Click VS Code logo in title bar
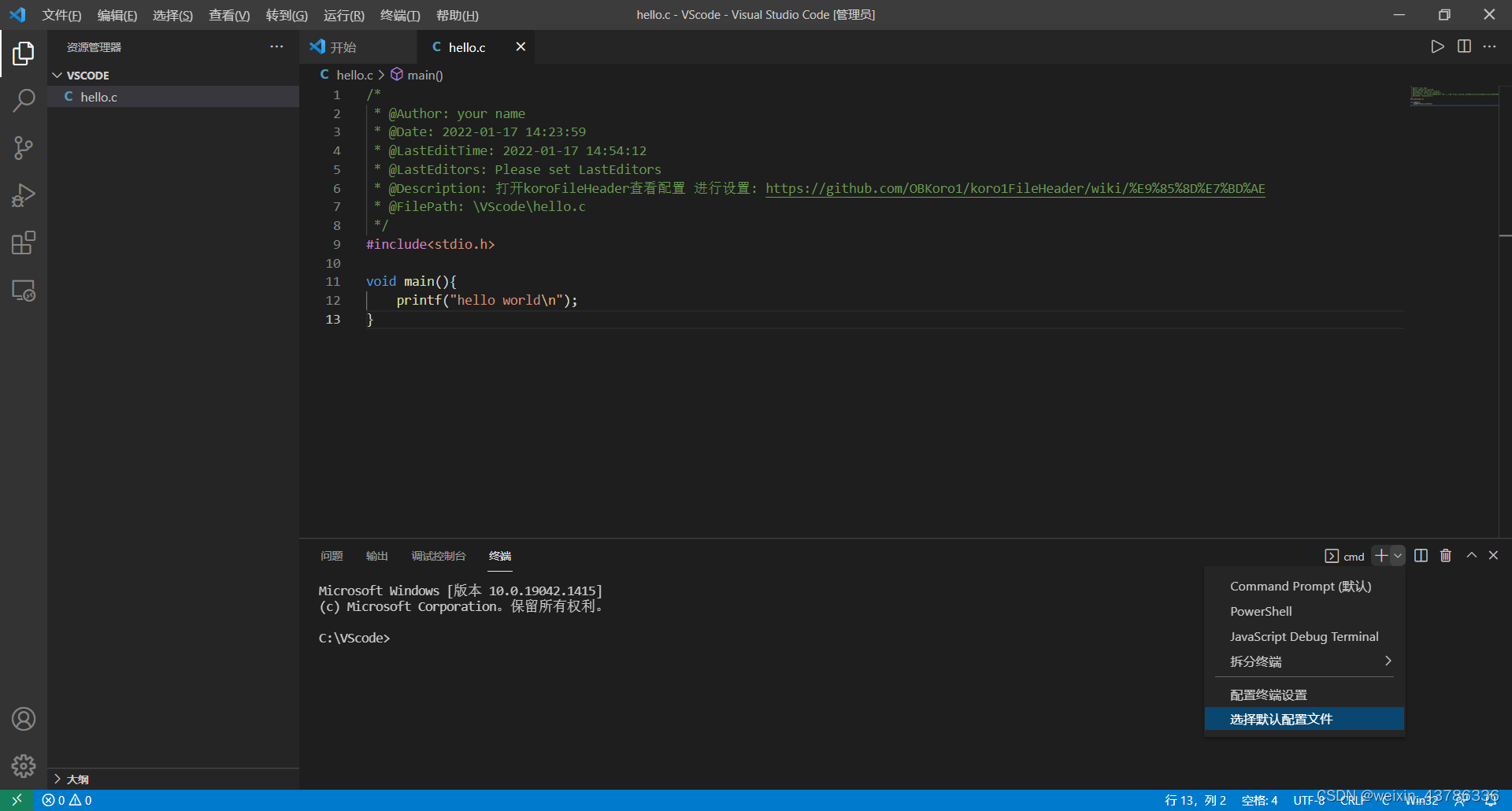The width and height of the screenshot is (1512, 811). (17, 15)
